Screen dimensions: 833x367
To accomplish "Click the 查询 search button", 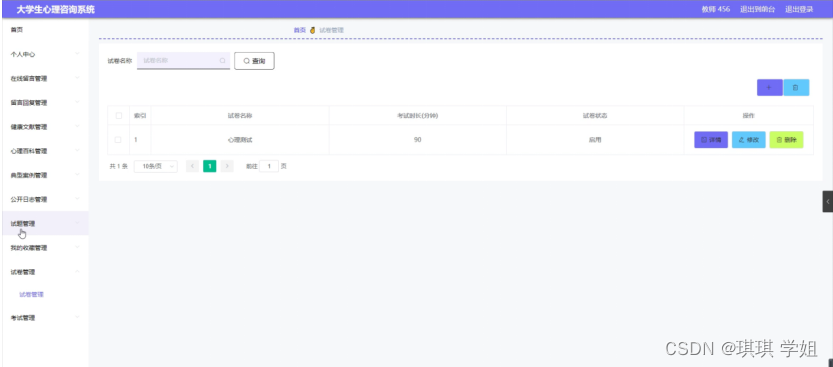I will (x=254, y=61).
